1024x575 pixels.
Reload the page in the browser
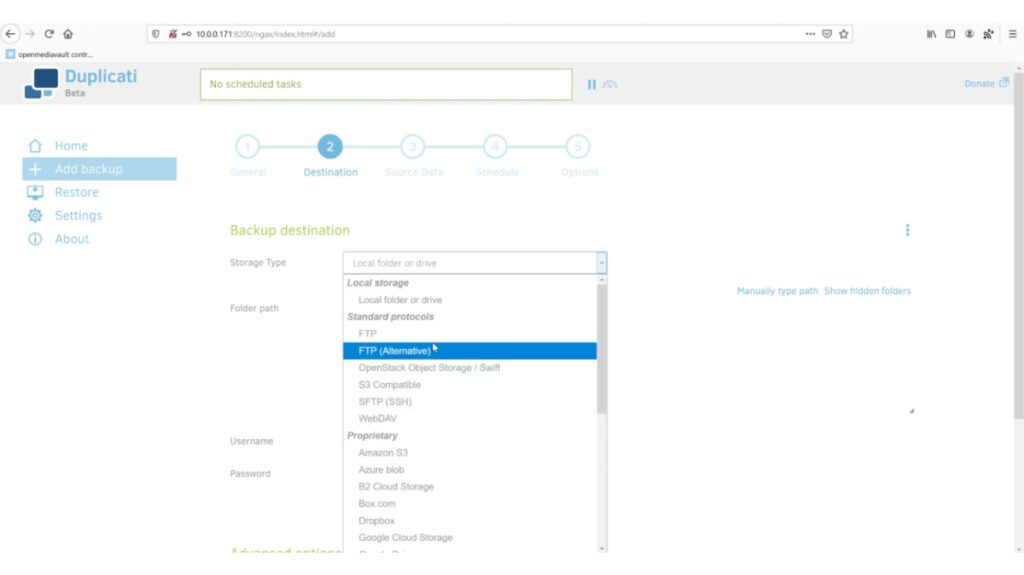[x=49, y=34]
